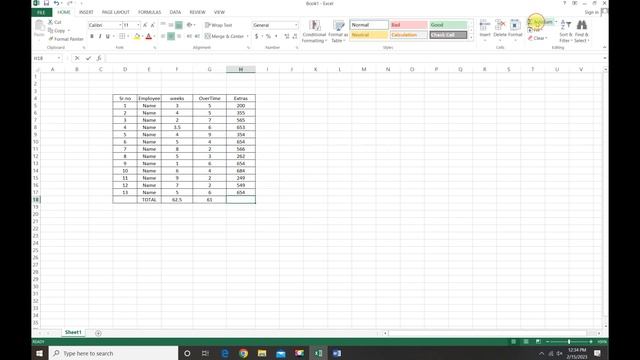Image resolution: width=640 pixels, height=360 pixels.
Task: Click the Orientation text-angle icon
Action: click(189, 25)
